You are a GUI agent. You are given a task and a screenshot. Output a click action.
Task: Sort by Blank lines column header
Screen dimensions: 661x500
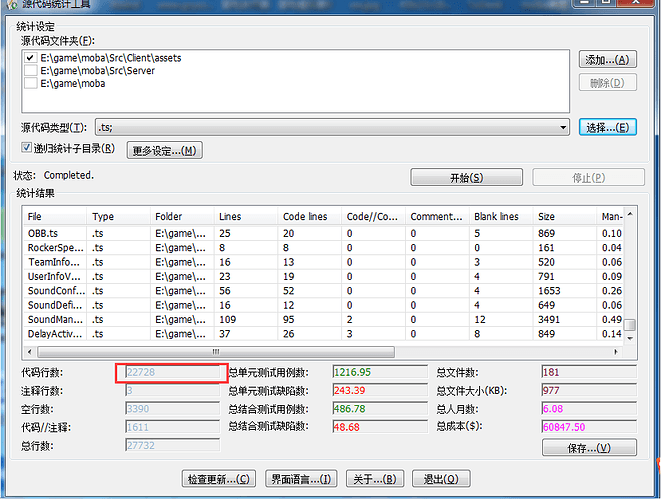coord(501,216)
